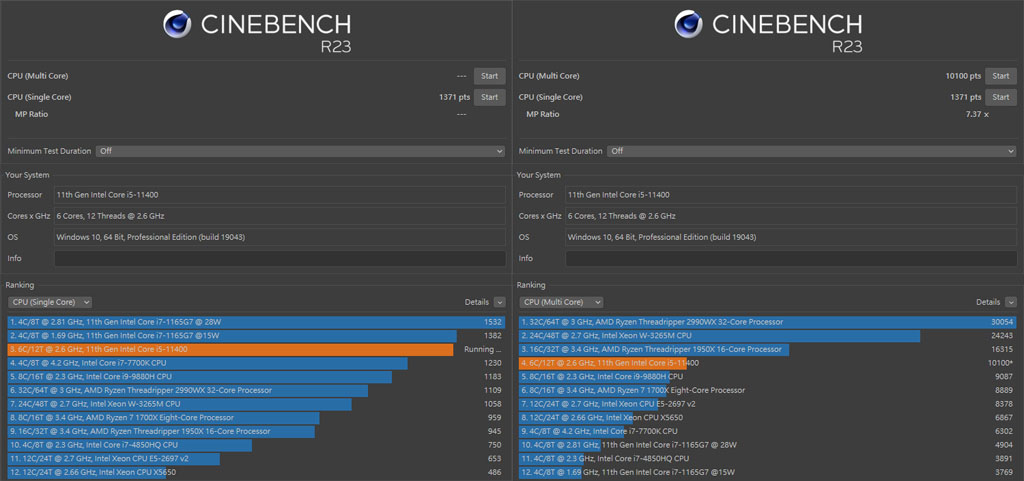Start the Single Core test in right Cinebench window
The height and width of the screenshot is (481, 1024).
tap(1000, 97)
